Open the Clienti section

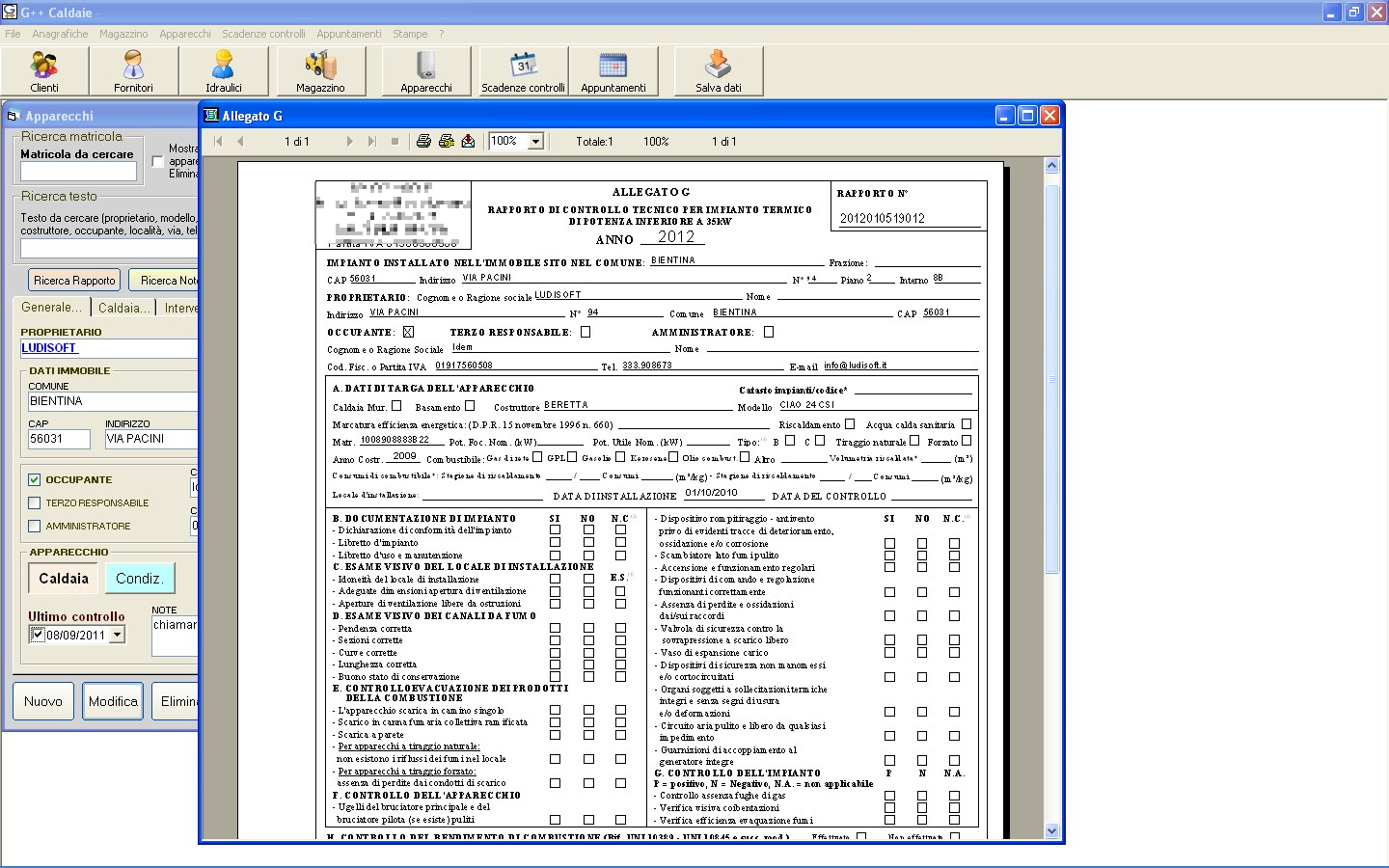pos(44,71)
